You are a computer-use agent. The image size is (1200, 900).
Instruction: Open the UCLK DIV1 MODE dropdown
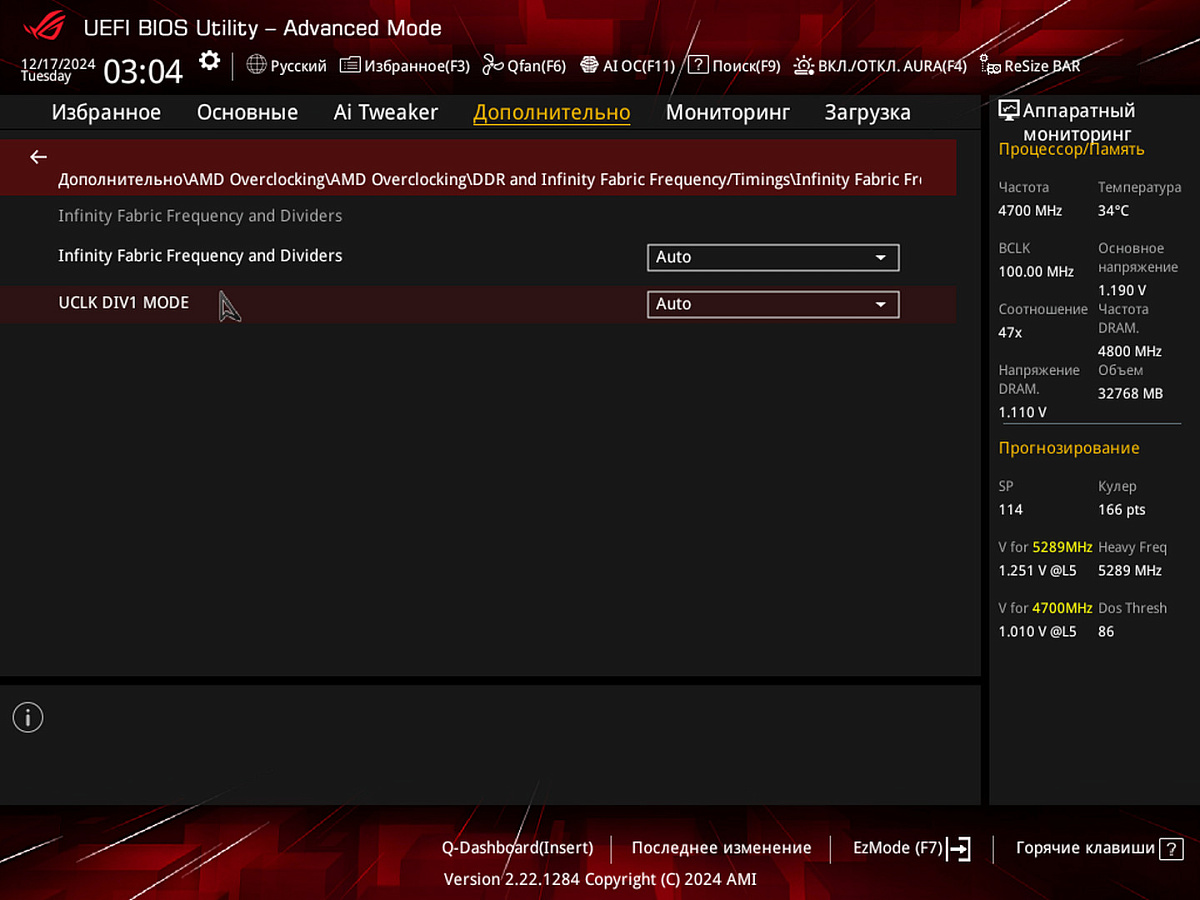773,304
